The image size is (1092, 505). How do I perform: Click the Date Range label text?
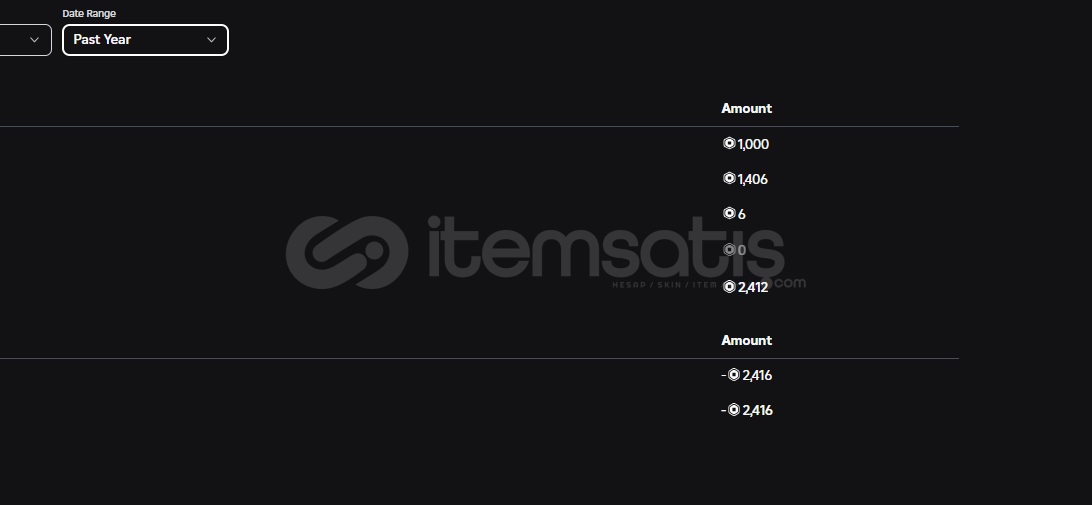(89, 13)
